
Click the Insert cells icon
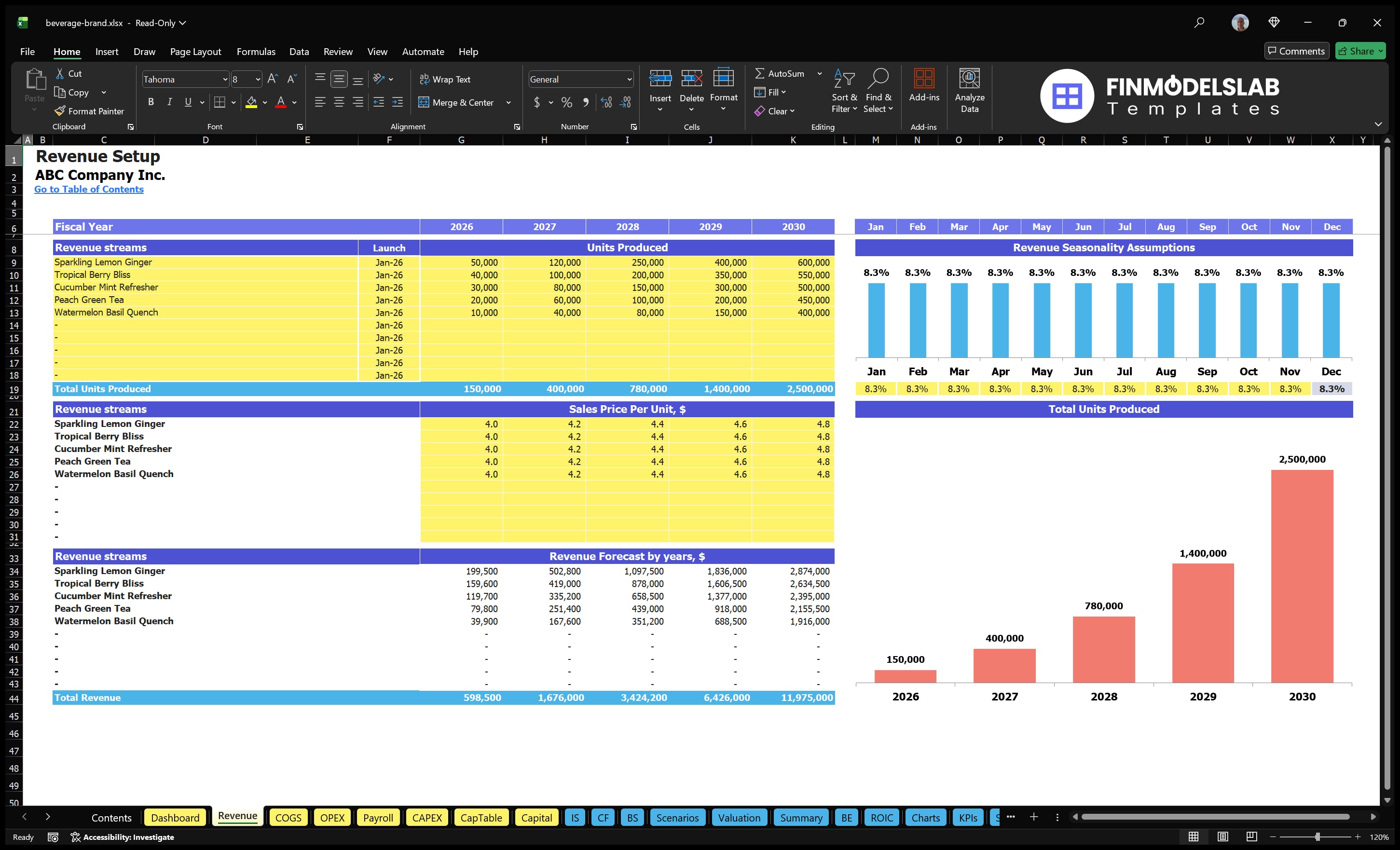point(660,79)
